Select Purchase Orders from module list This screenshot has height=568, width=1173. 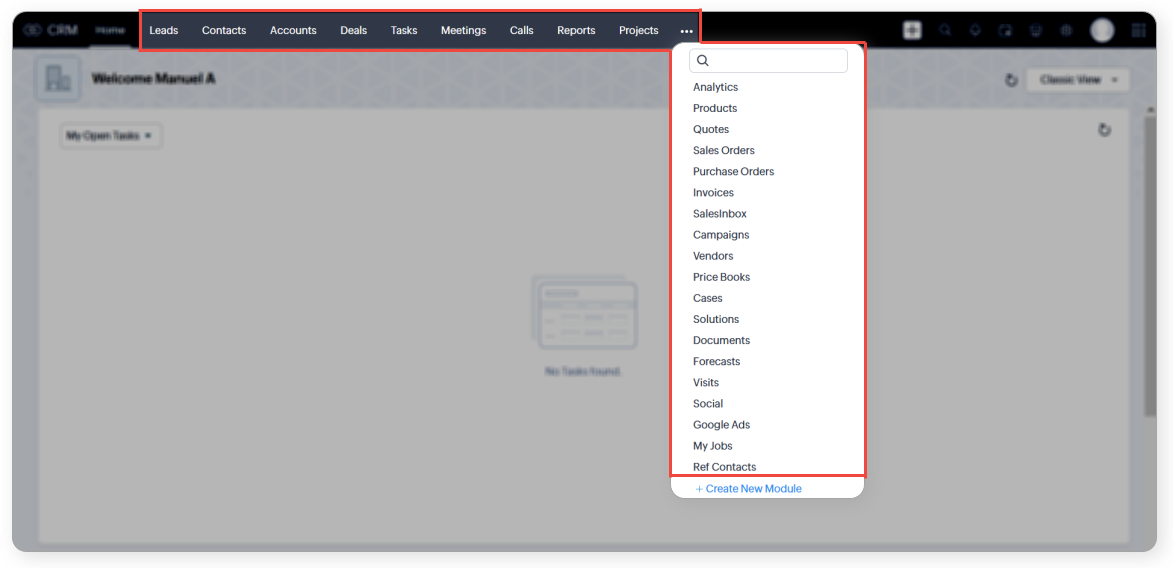point(733,171)
